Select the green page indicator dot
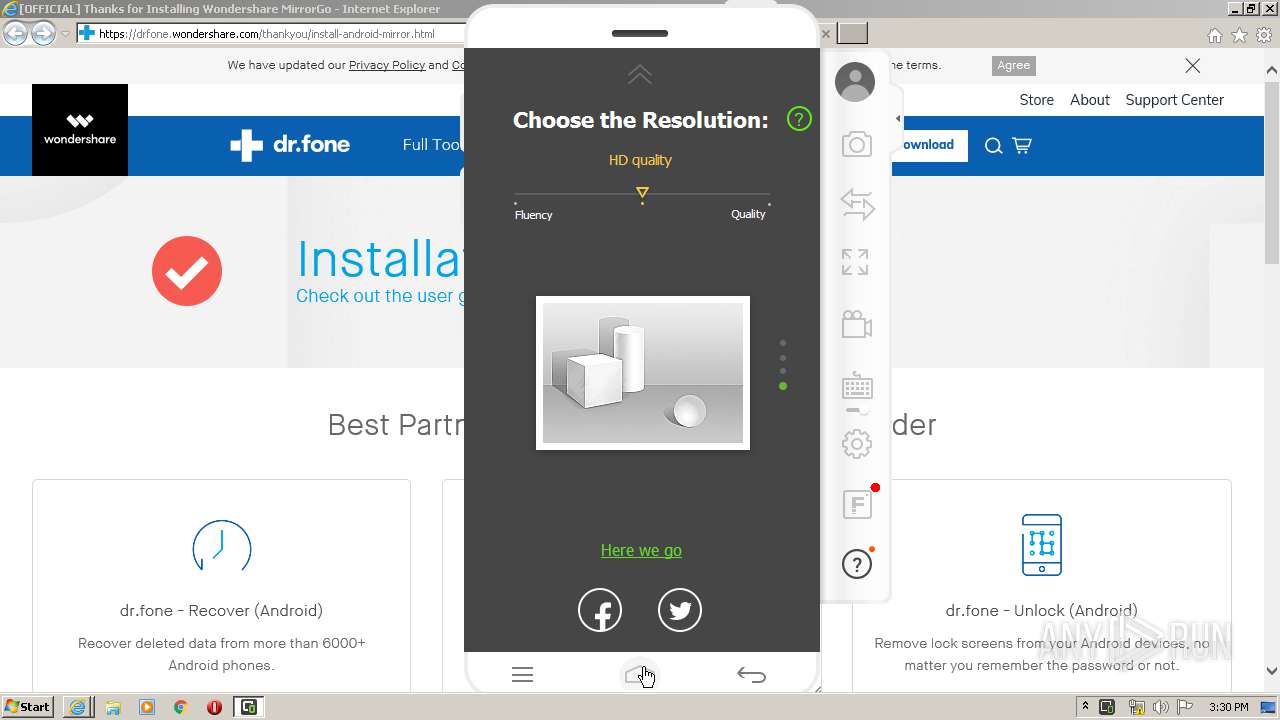This screenshot has width=1280, height=720. [x=783, y=386]
